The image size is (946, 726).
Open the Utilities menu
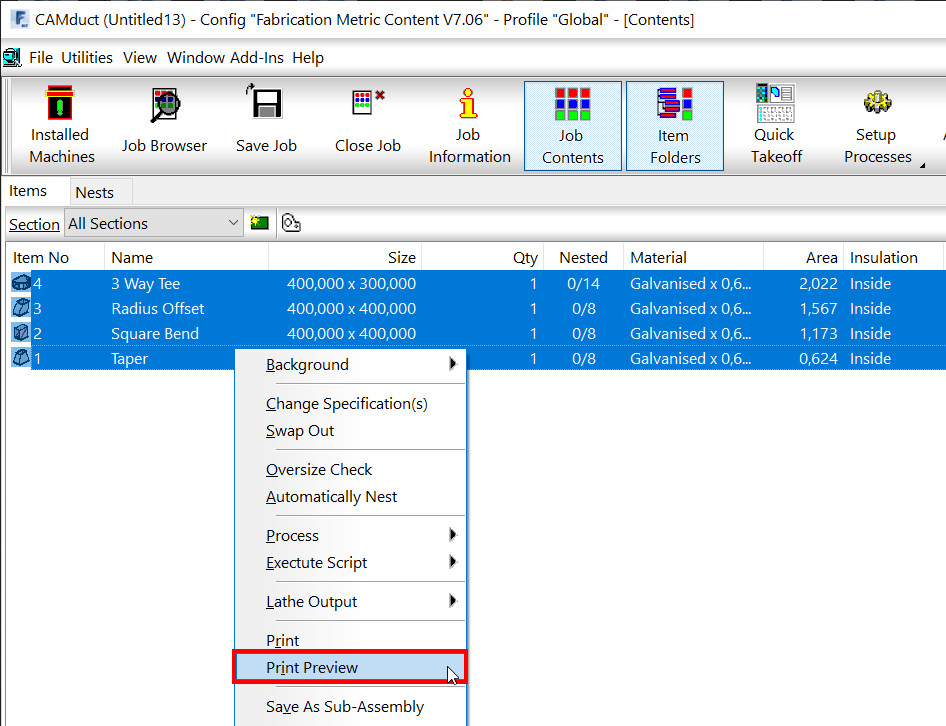(86, 58)
